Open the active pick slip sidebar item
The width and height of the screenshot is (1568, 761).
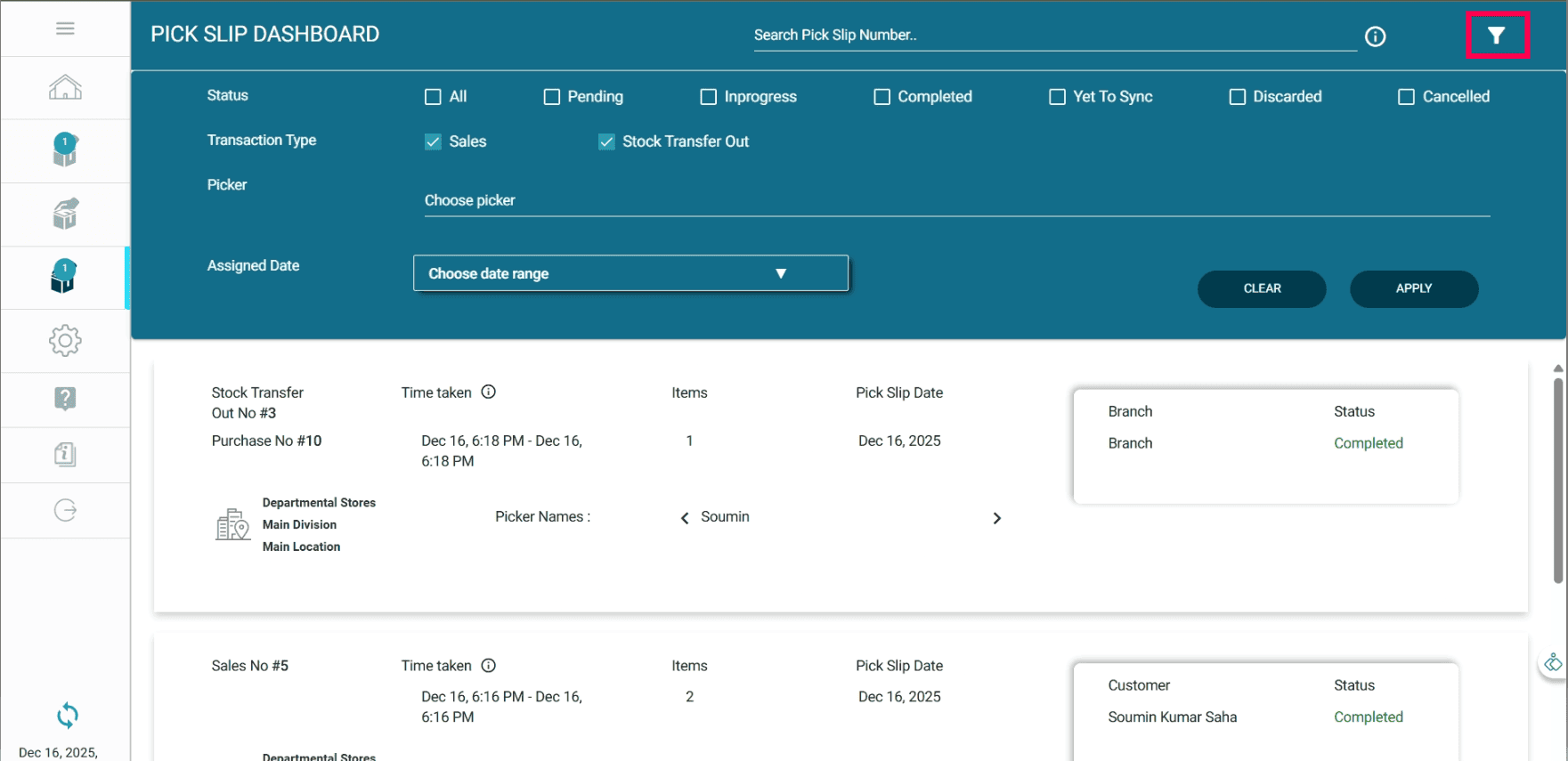point(65,277)
